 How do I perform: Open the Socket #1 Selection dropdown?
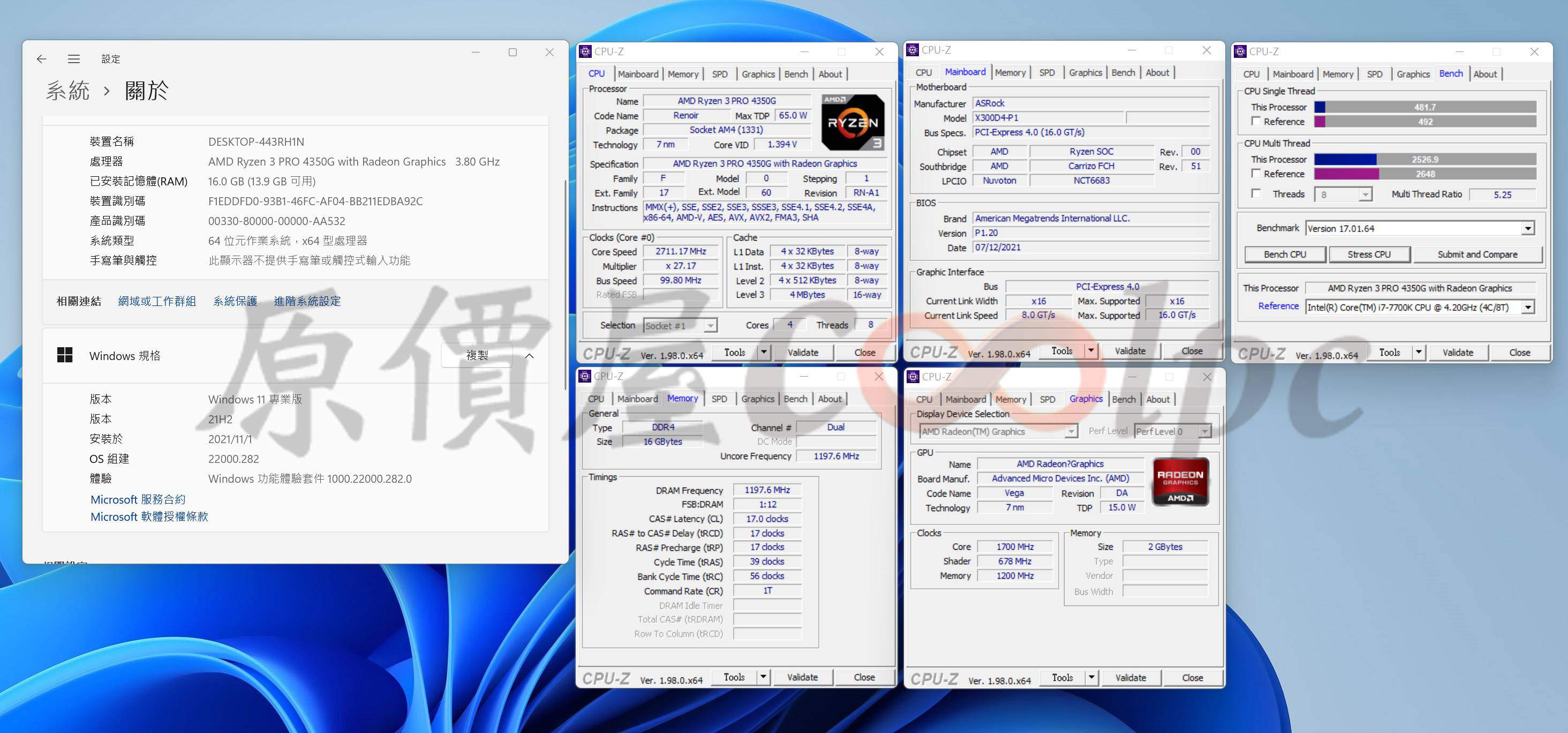click(710, 326)
